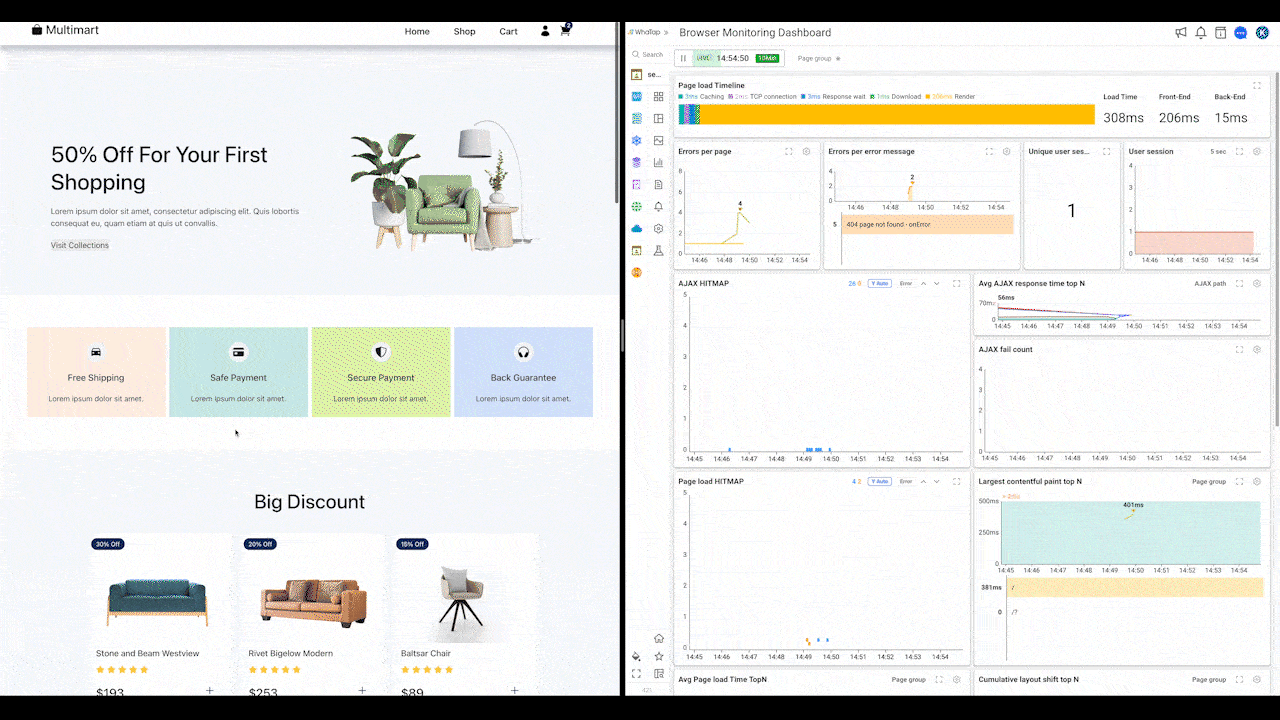This screenshot has height=720, width=1280.
Task: Click the Visit Collections link
Action: 80,245
